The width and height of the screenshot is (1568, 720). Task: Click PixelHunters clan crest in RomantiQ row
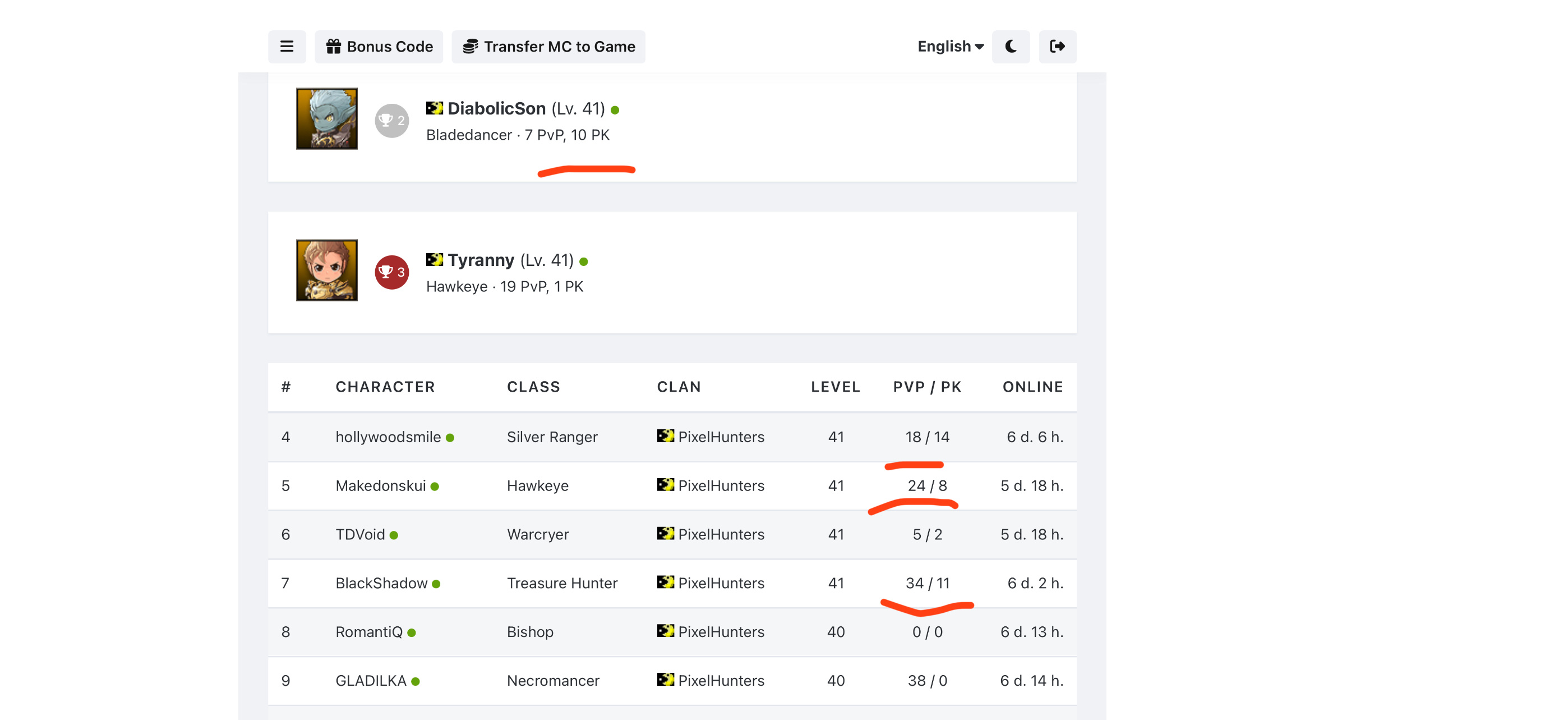pyautogui.click(x=665, y=630)
